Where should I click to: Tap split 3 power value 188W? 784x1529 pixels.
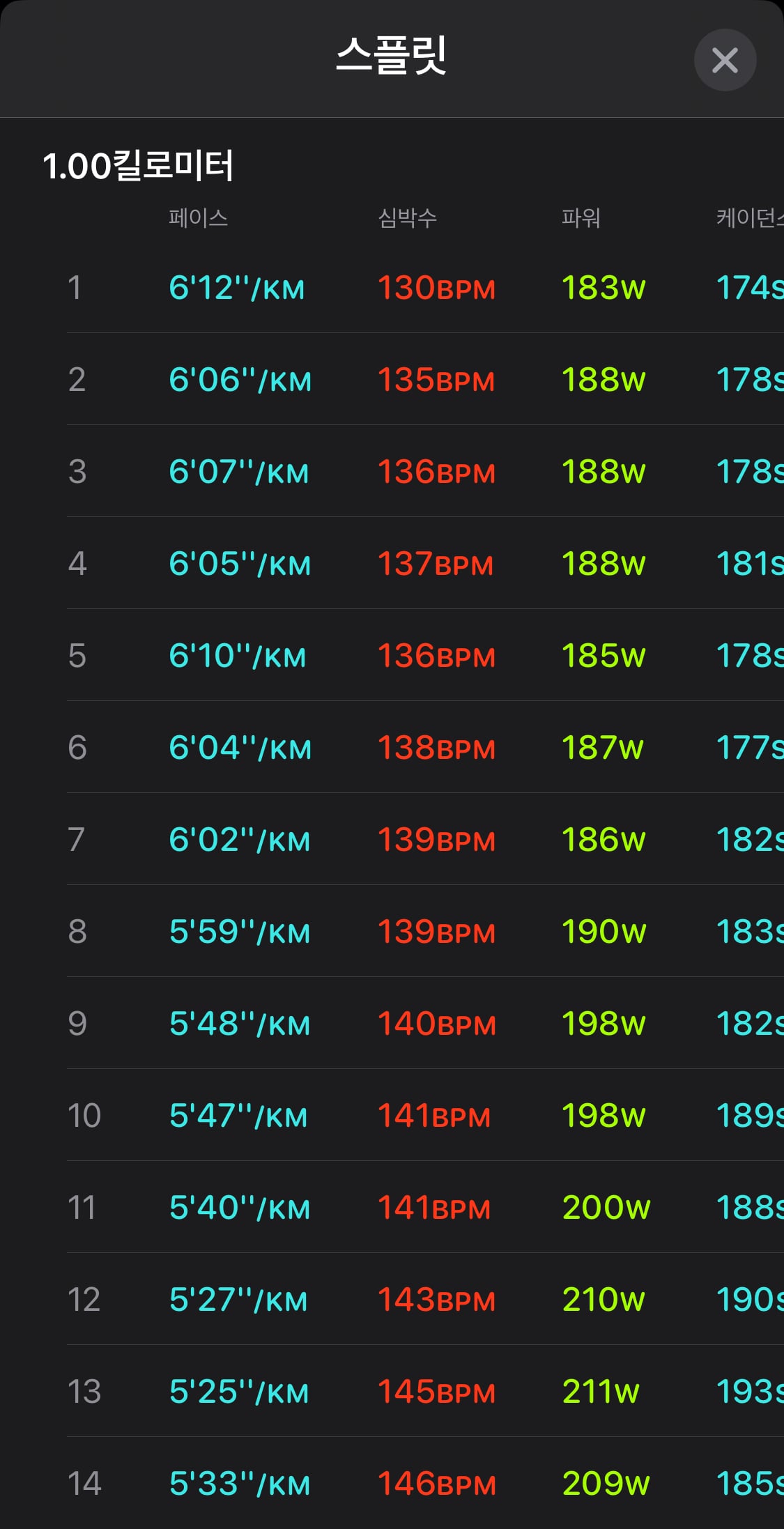point(604,472)
